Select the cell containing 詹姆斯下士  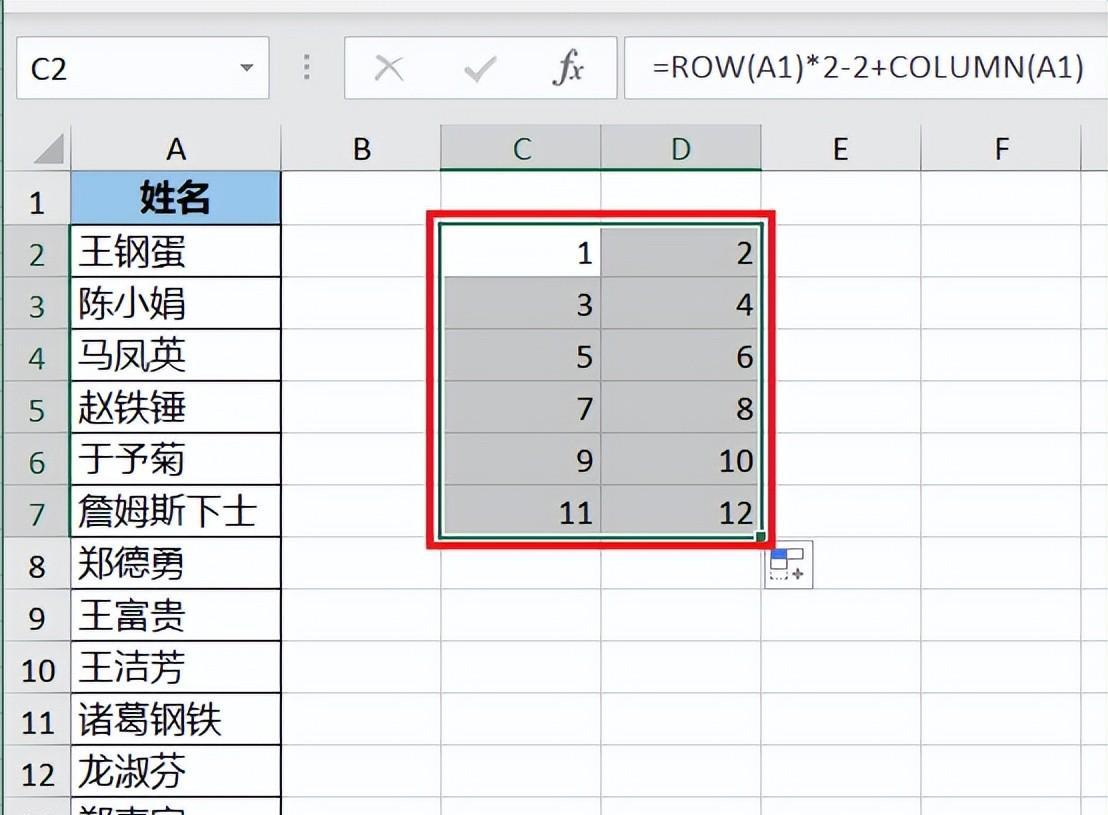point(176,512)
